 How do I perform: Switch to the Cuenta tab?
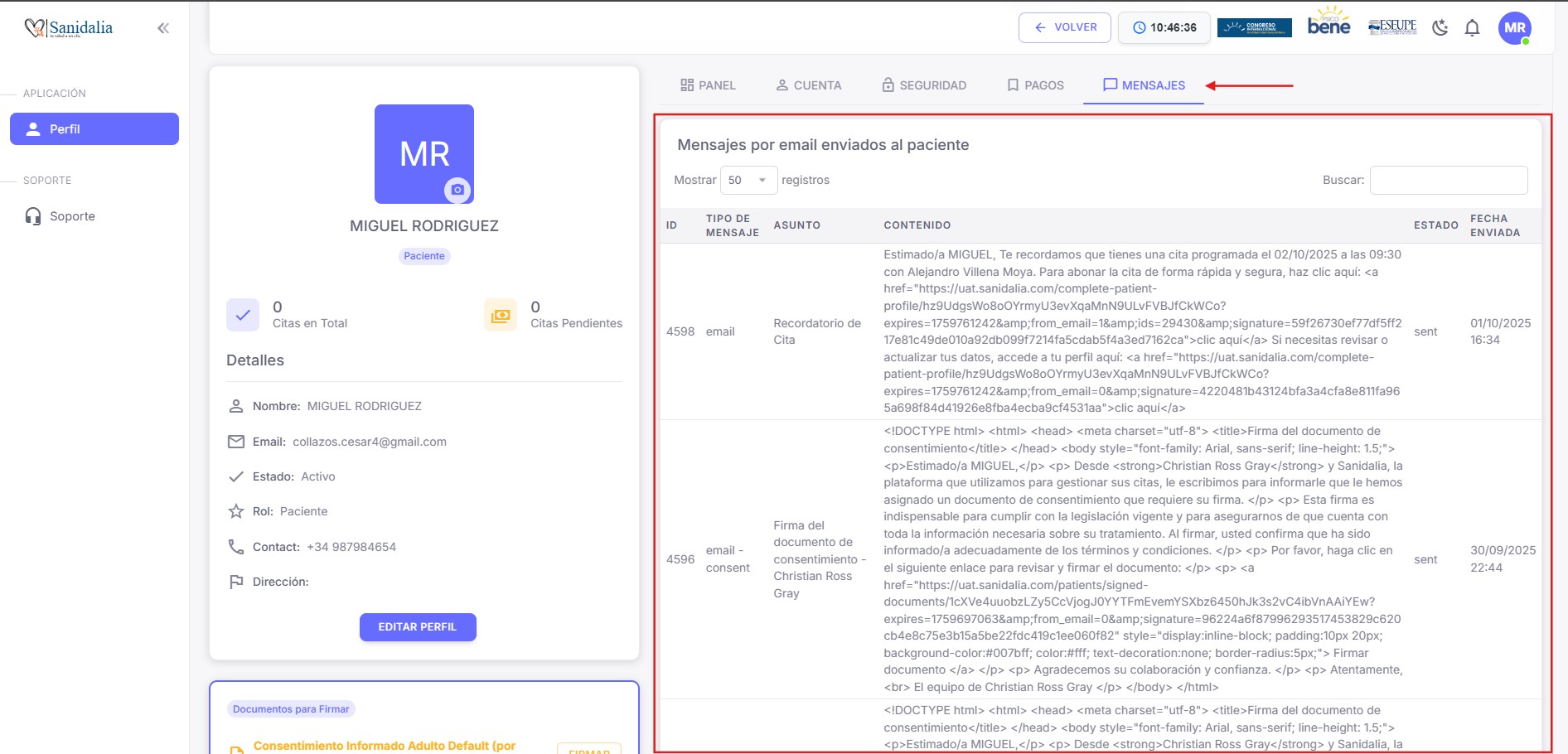coord(808,85)
